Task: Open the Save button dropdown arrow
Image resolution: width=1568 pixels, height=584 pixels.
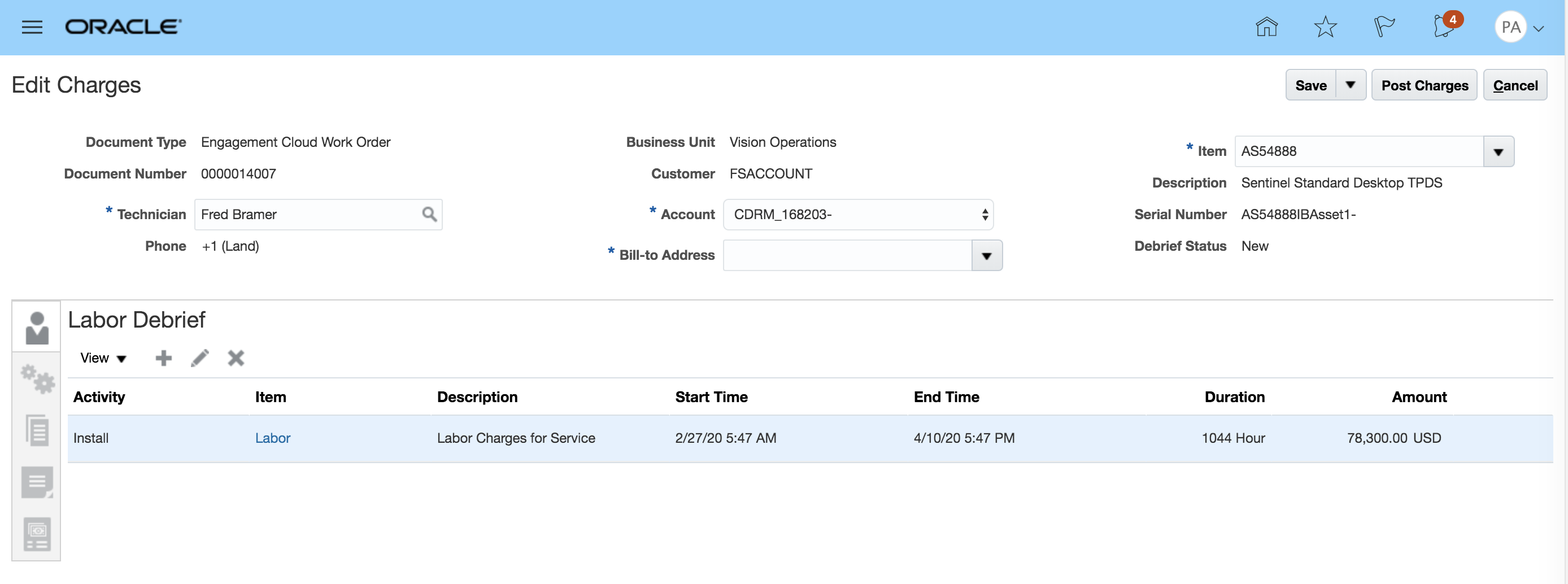Action: pos(1350,85)
